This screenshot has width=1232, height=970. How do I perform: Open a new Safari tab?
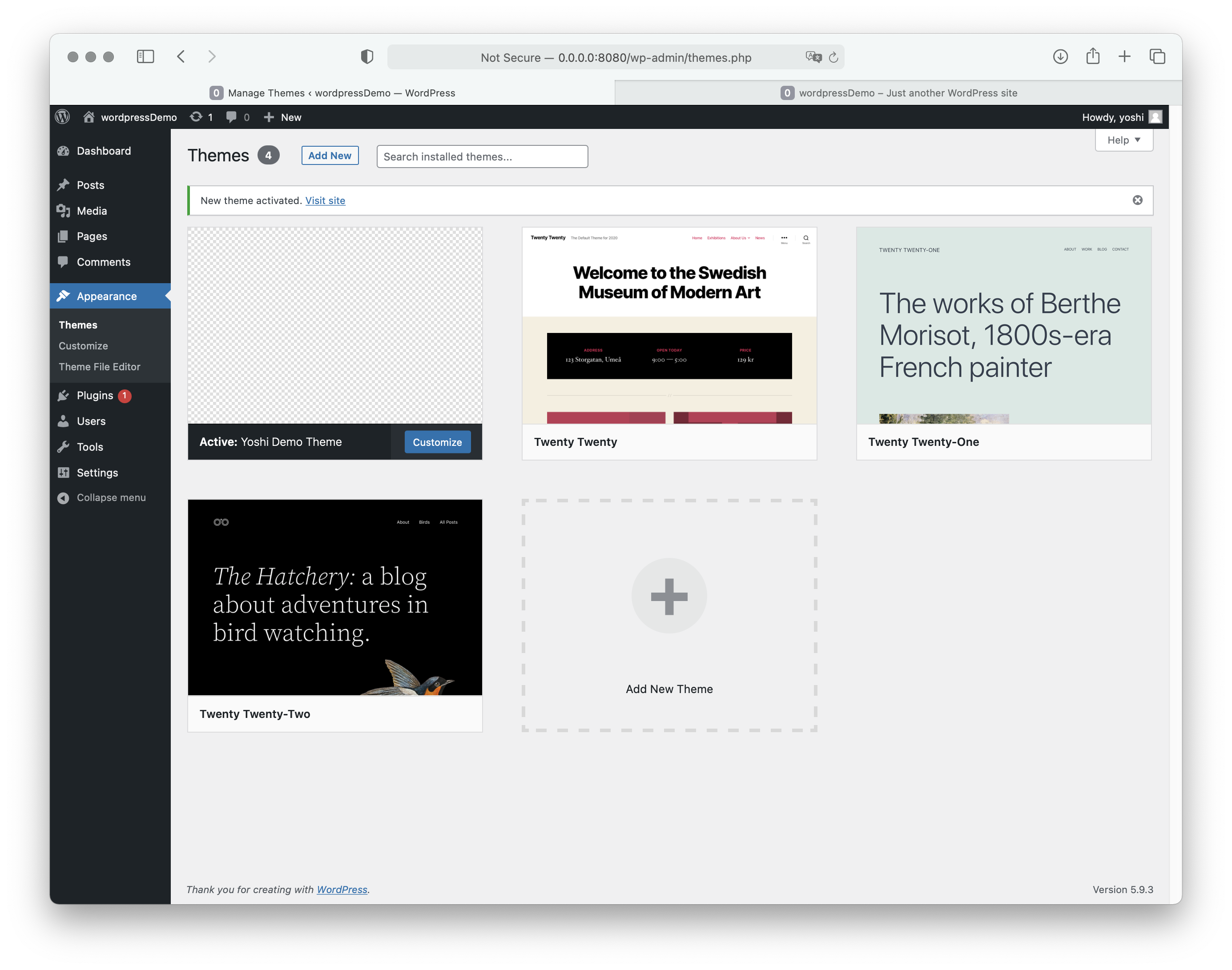1124,56
